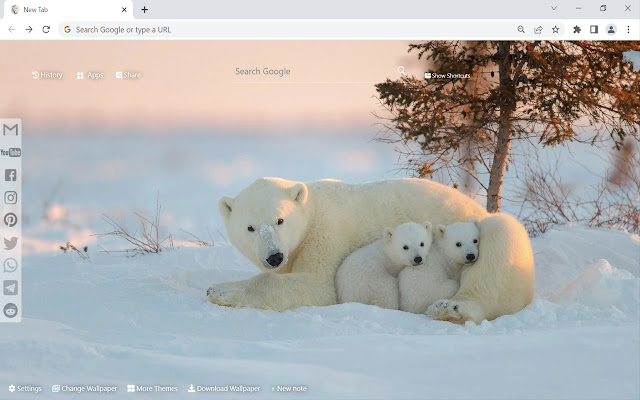The image size is (640, 400).
Task: Open WhatsApp shortcut in sidebar
Action: pyautogui.click(x=11, y=265)
